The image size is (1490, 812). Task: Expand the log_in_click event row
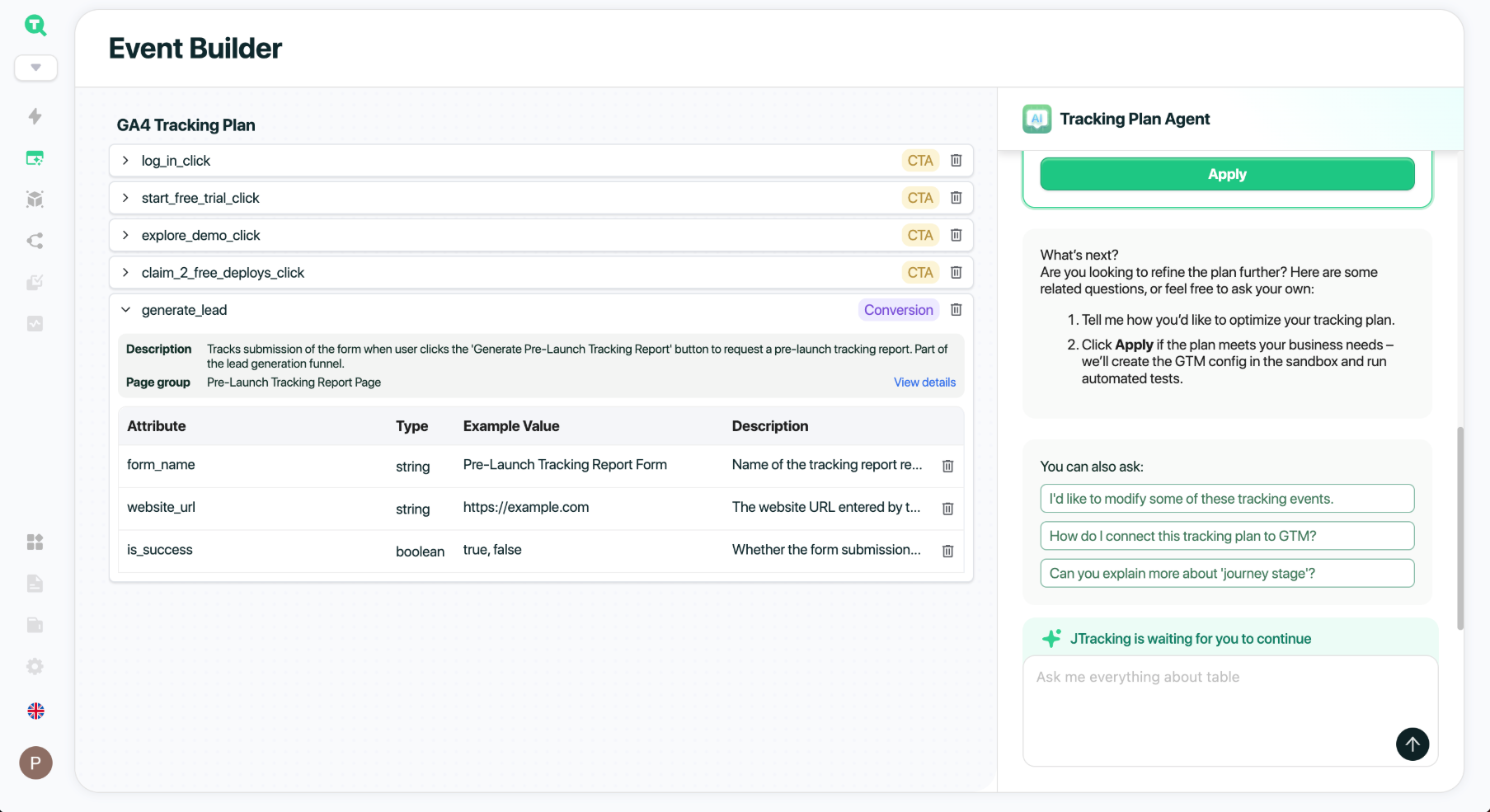(125, 161)
